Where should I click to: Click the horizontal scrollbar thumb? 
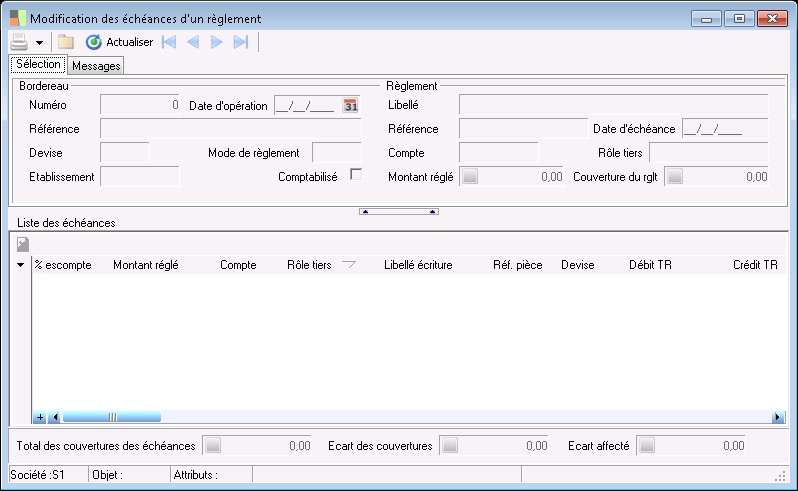(x=111, y=417)
